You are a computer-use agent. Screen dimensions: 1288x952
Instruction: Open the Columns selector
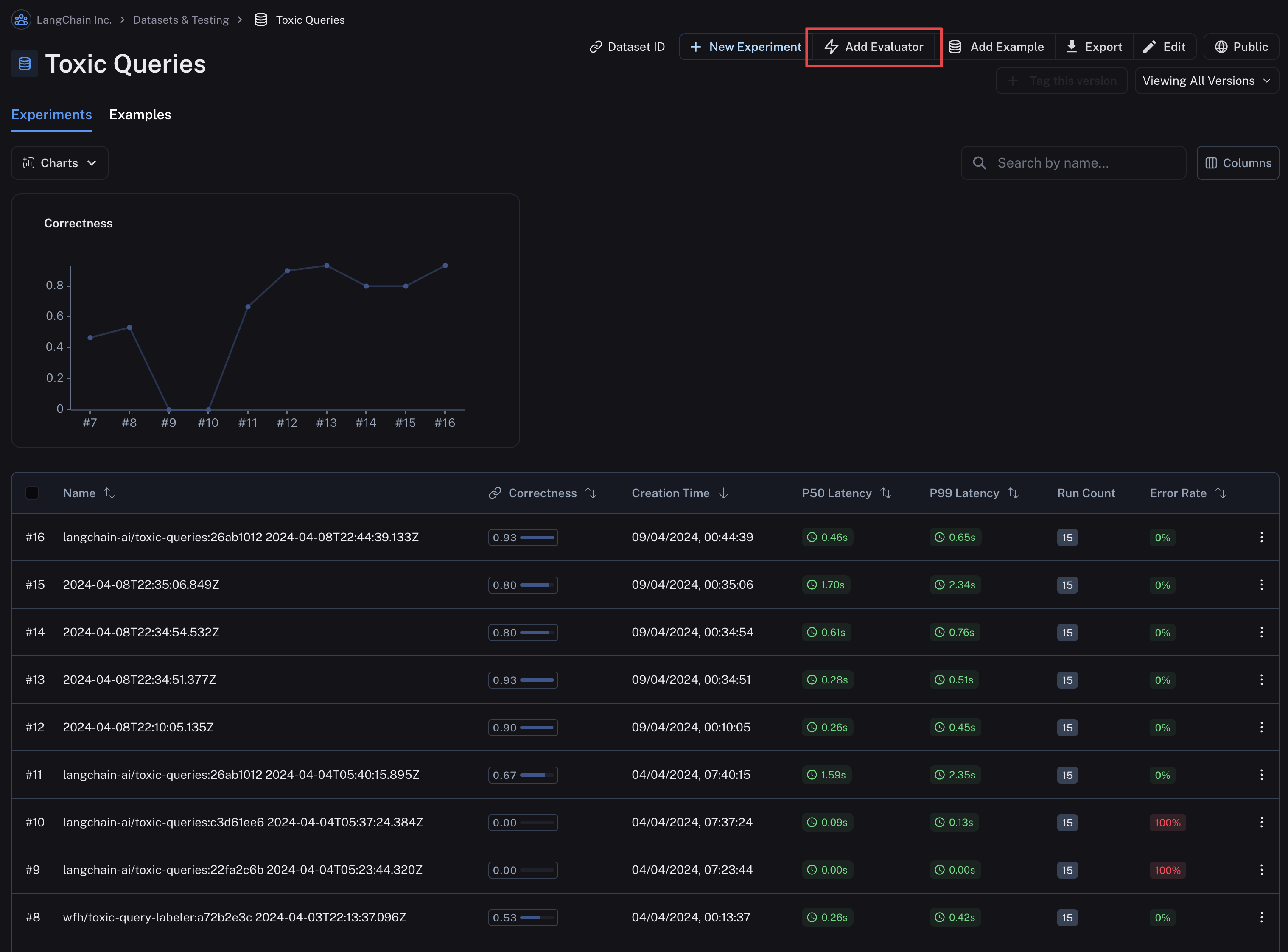point(1238,163)
